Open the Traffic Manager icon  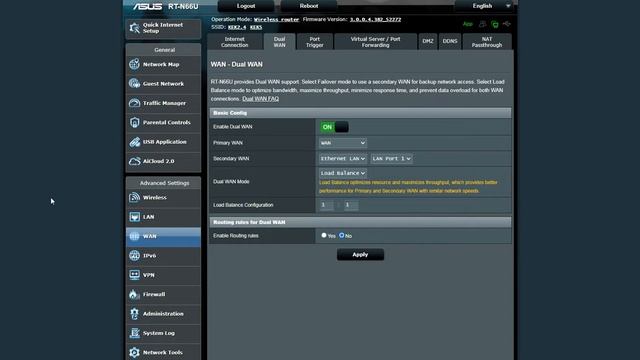click(x=134, y=103)
